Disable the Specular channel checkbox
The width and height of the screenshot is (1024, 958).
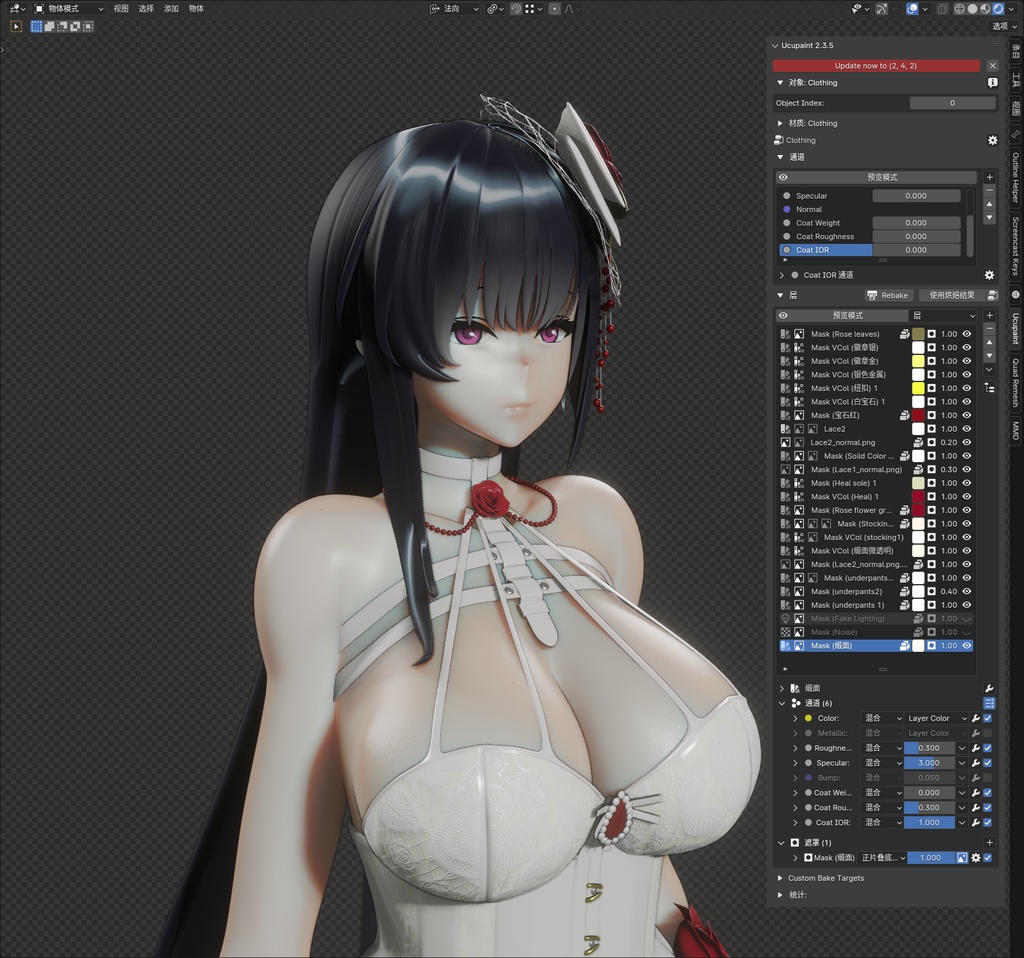987,763
